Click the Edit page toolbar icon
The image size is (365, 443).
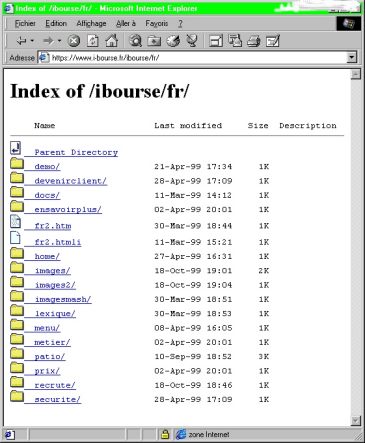tap(273, 41)
